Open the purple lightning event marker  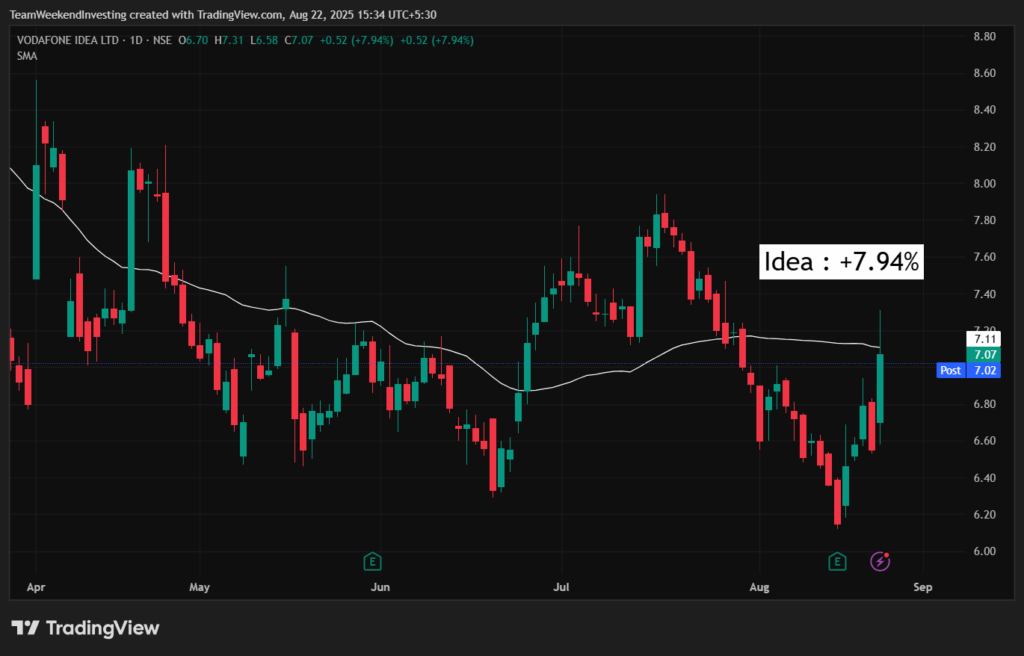coord(880,561)
